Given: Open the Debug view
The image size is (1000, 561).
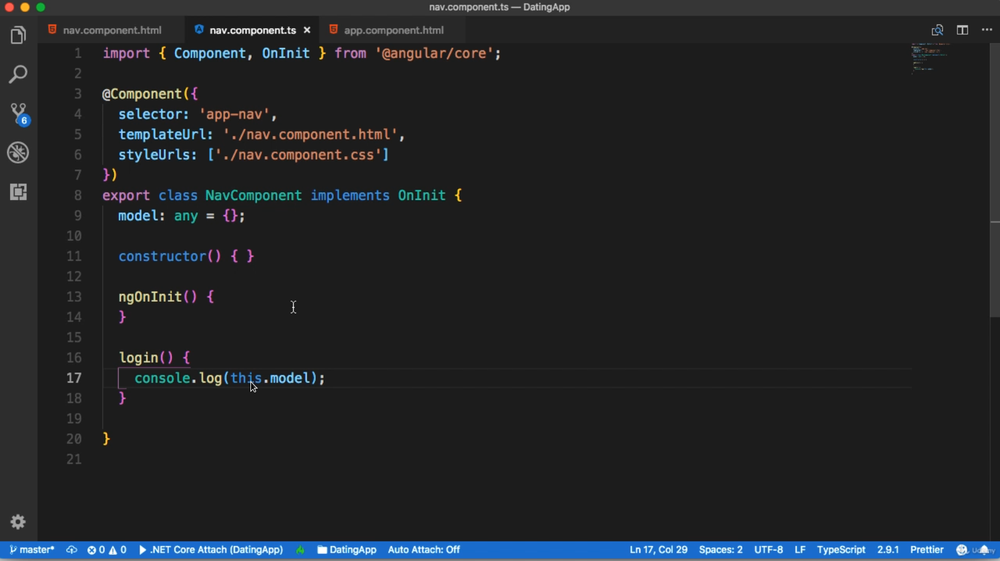Looking at the screenshot, I should tap(18, 152).
